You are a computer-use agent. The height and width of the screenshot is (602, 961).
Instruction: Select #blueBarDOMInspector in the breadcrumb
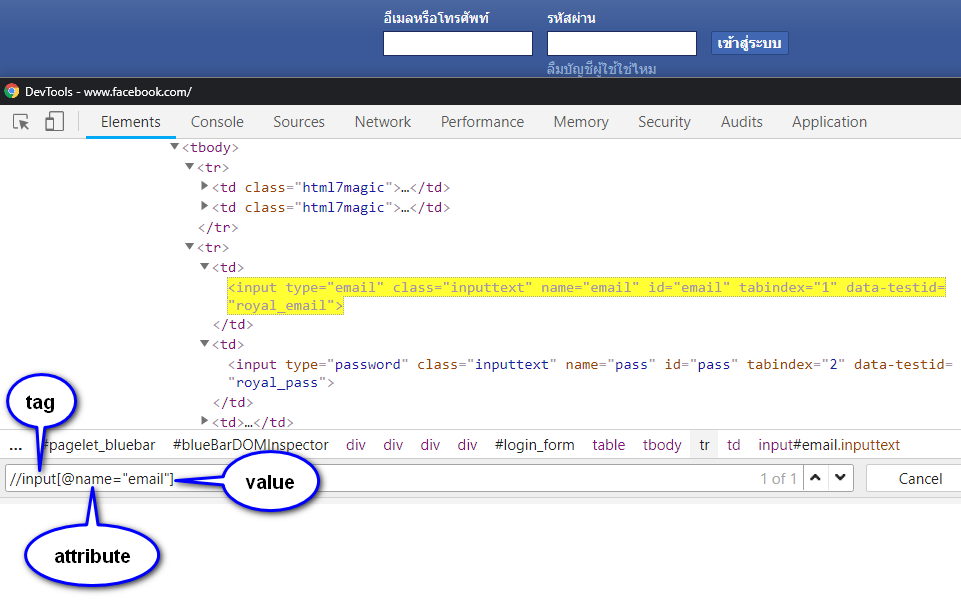[251, 445]
